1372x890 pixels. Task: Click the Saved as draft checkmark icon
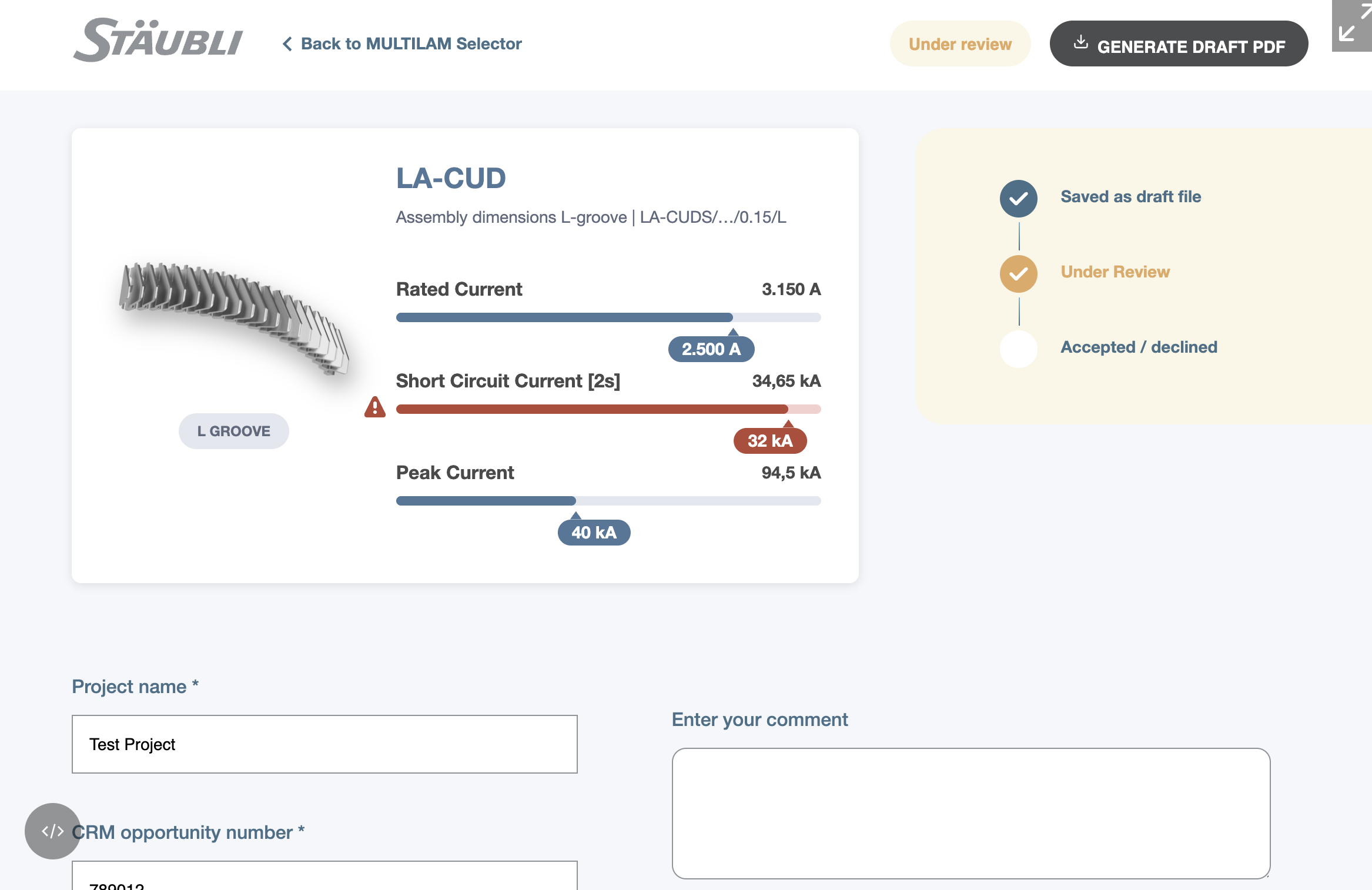pyautogui.click(x=1019, y=198)
